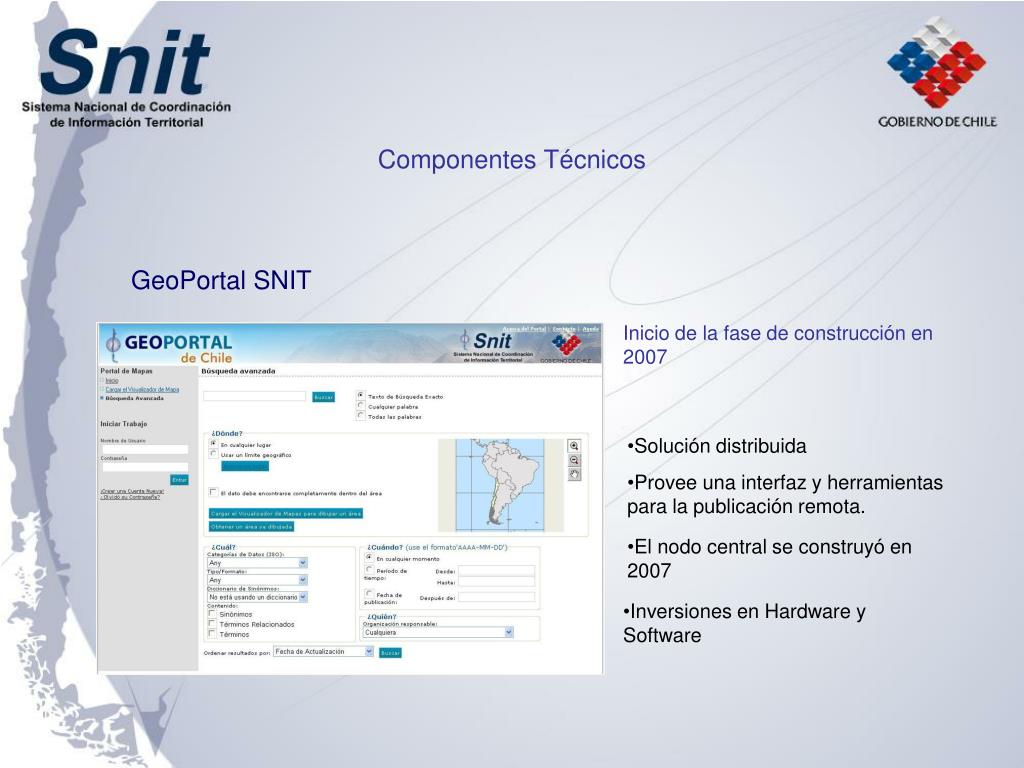Check 'El dato debe encontrarse completamente' box
This screenshot has width=1024, height=768.
[x=213, y=492]
